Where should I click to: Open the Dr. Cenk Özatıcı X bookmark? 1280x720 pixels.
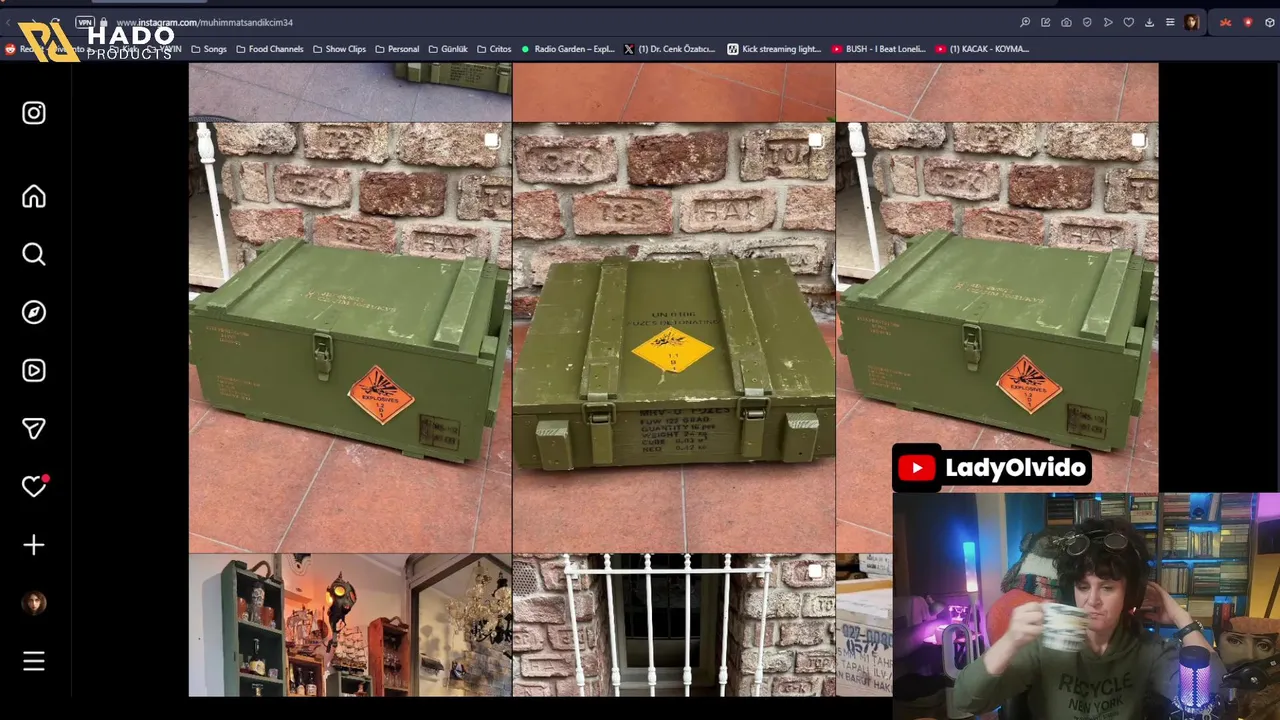(x=669, y=48)
